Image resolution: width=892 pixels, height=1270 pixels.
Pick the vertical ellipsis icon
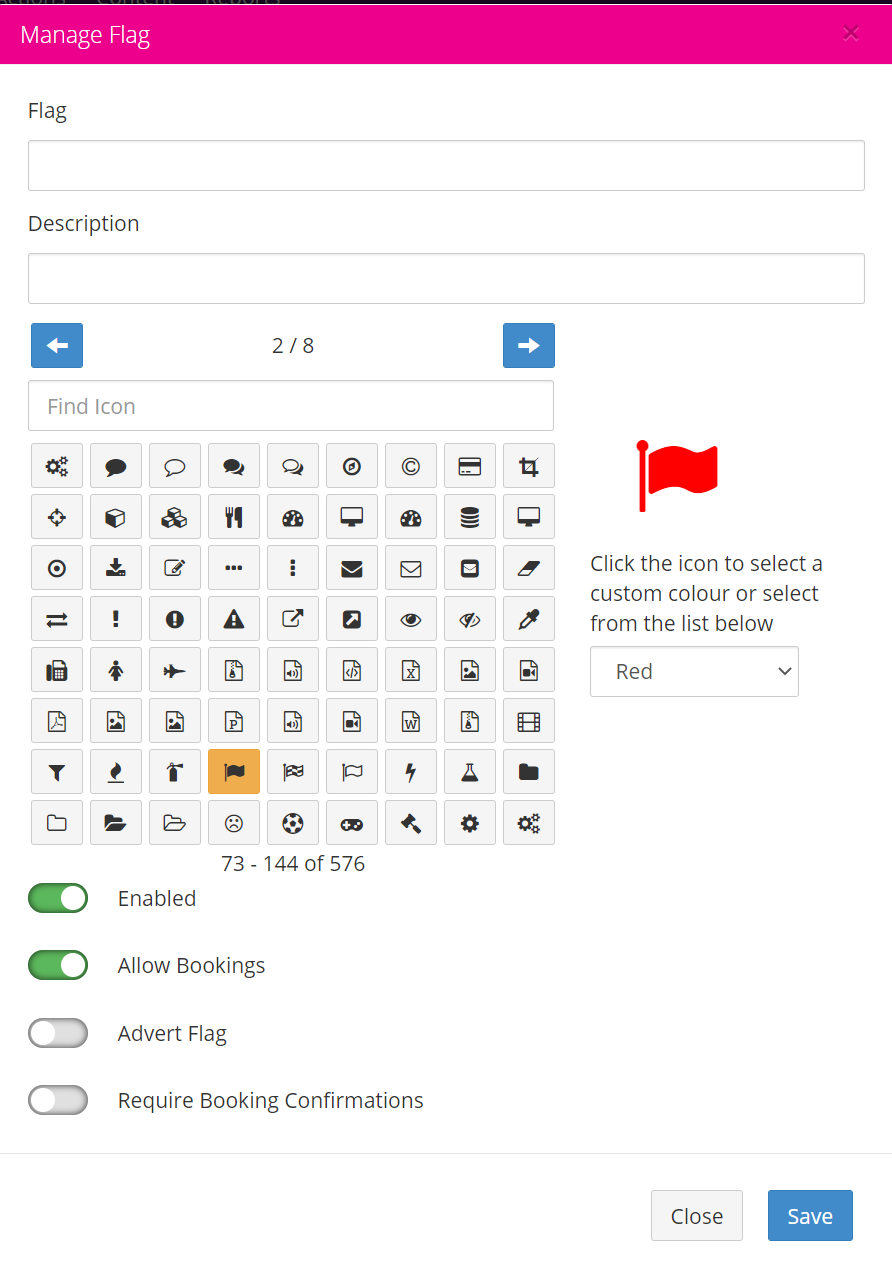293,568
